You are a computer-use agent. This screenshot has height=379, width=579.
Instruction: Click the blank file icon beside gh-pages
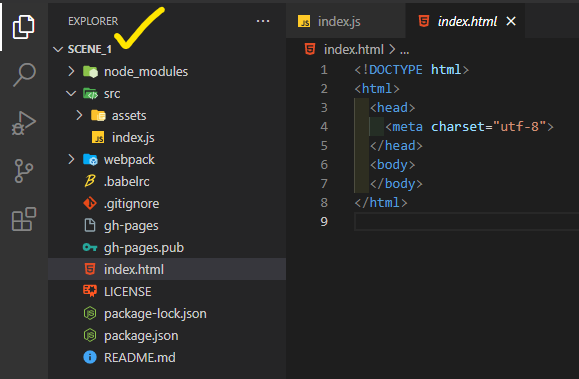point(90,225)
